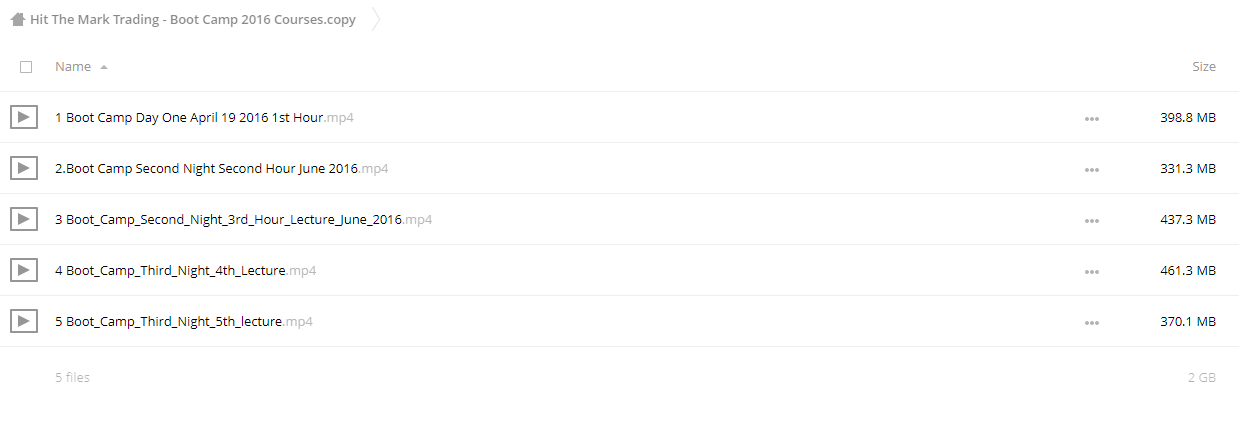Open ellipsis menu for Third_Night_4th_Lecture.mp4
This screenshot has height=424, width=1239.
[x=1091, y=271]
